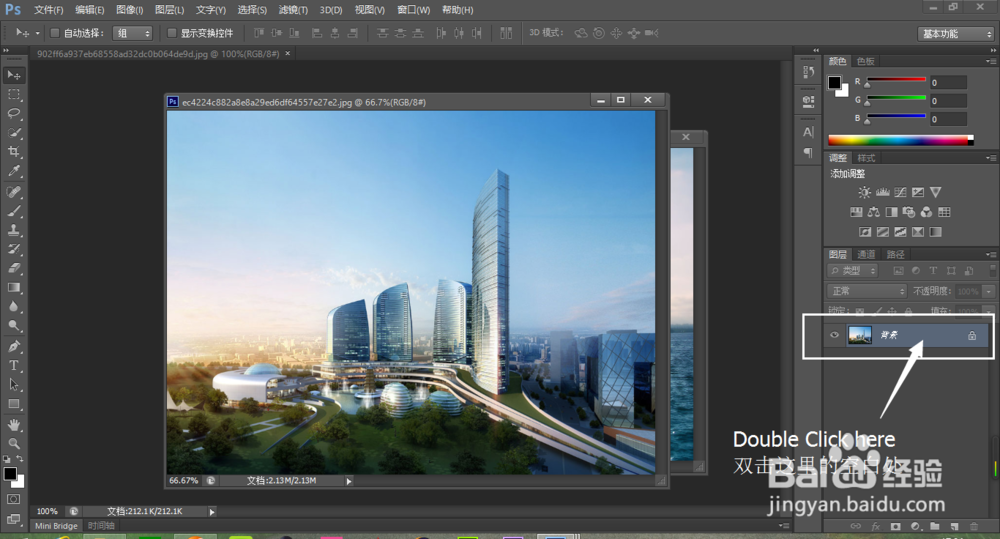Viewport: 1000px width, 539px height.
Task: Add a Levels adjustment
Action: click(883, 192)
